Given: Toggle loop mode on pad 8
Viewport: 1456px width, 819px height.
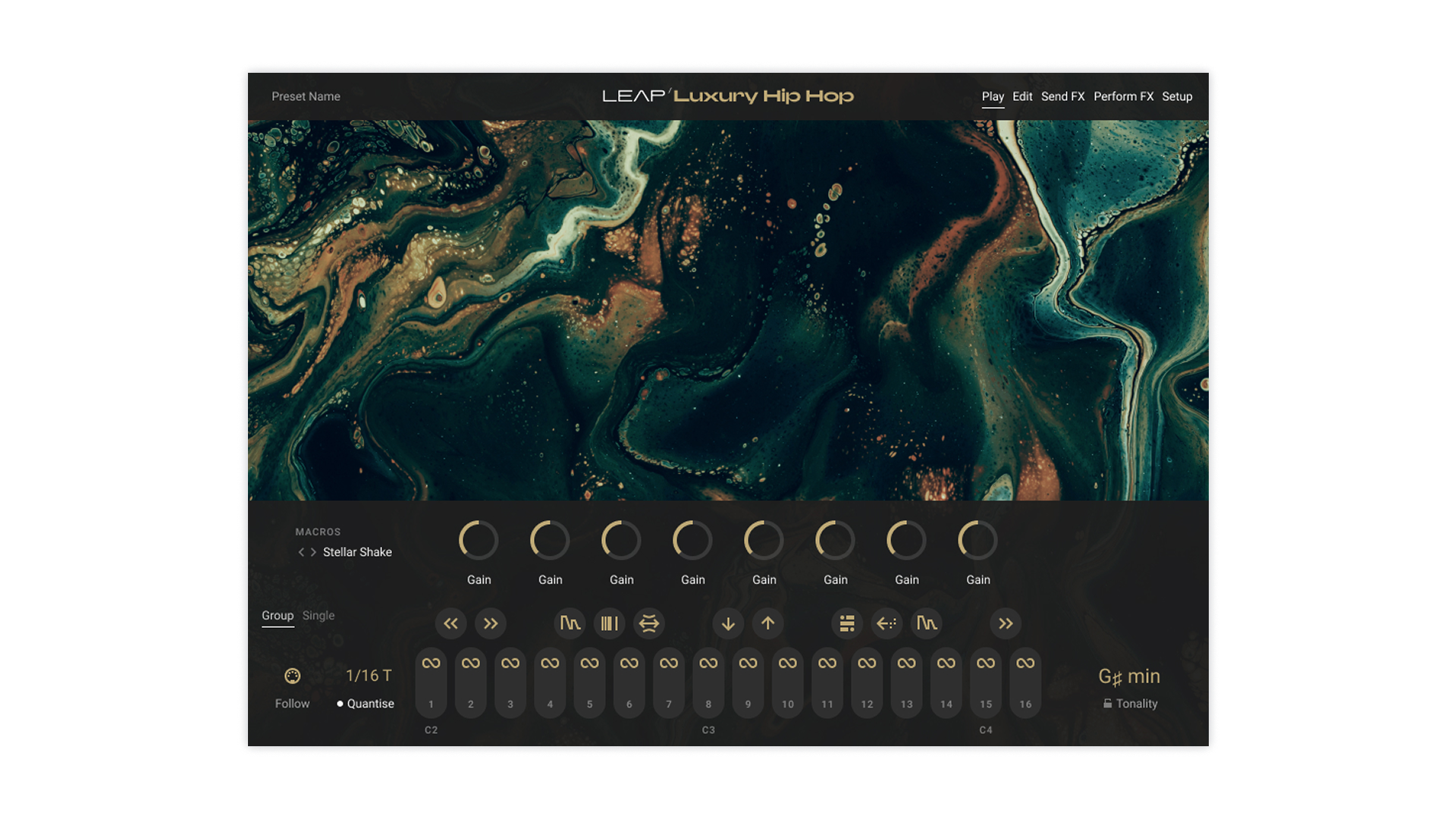Looking at the screenshot, I should tap(708, 663).
